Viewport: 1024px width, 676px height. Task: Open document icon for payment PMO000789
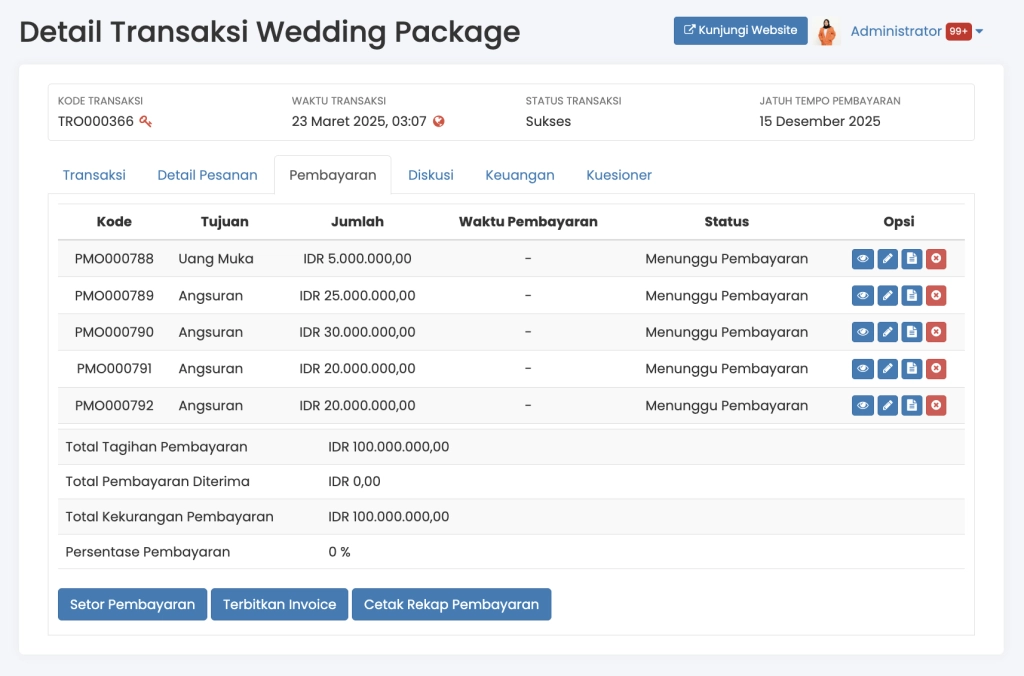(911, 296)
